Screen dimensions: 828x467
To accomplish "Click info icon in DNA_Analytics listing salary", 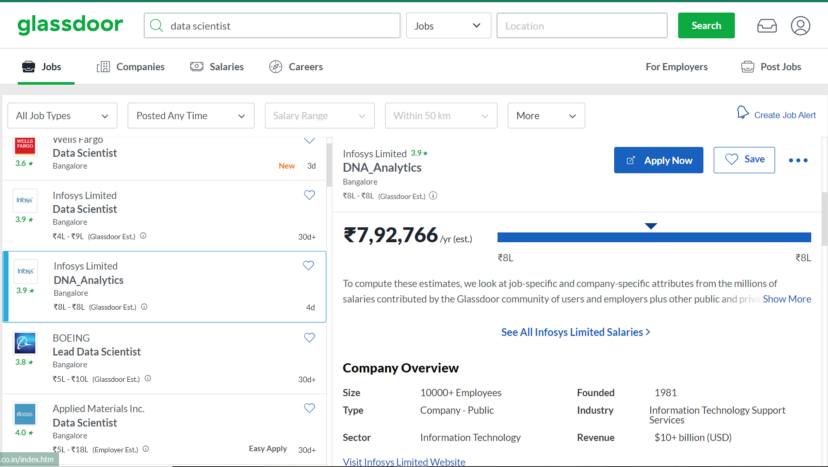I will click(144, 306).
